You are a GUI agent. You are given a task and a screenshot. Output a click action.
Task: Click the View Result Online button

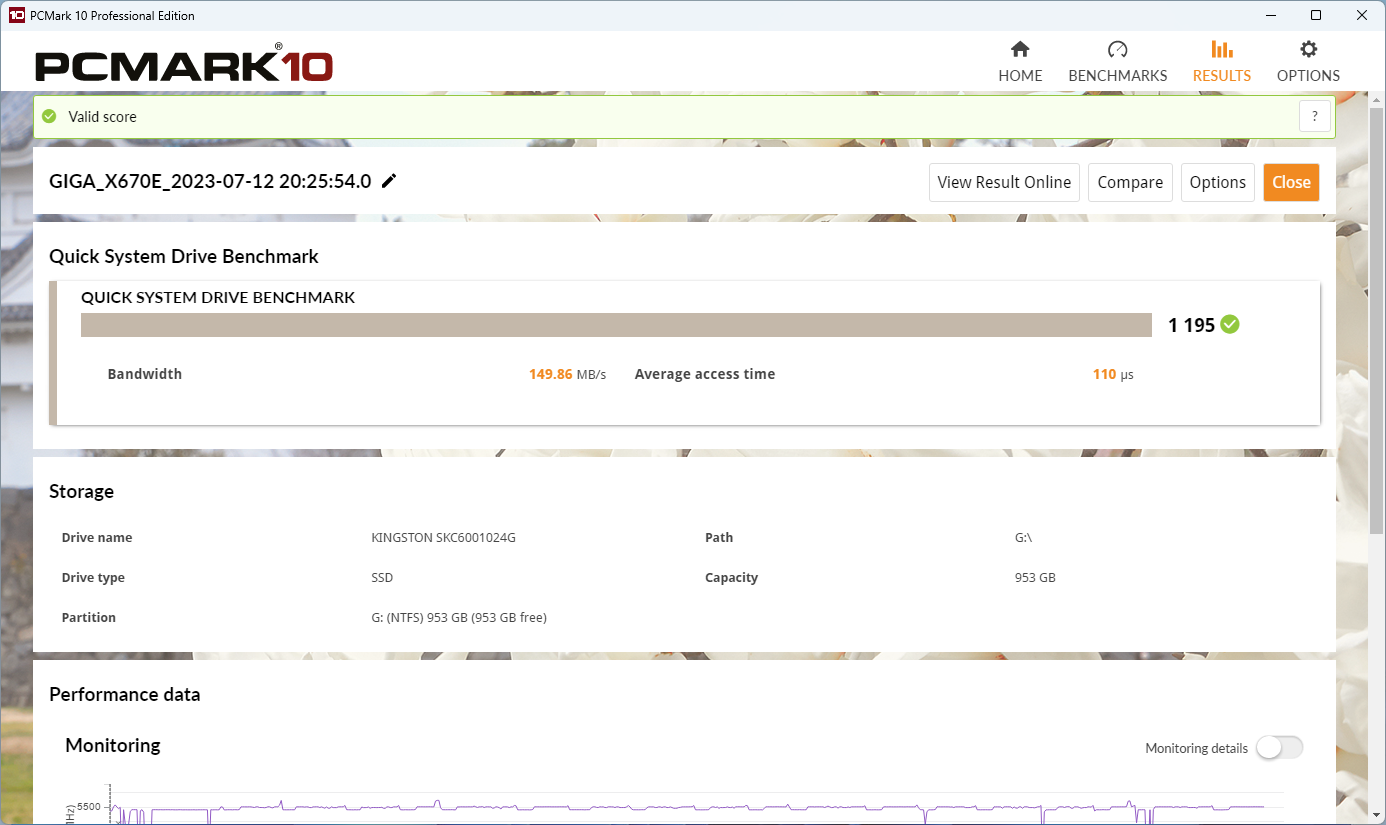(1004, 182)
